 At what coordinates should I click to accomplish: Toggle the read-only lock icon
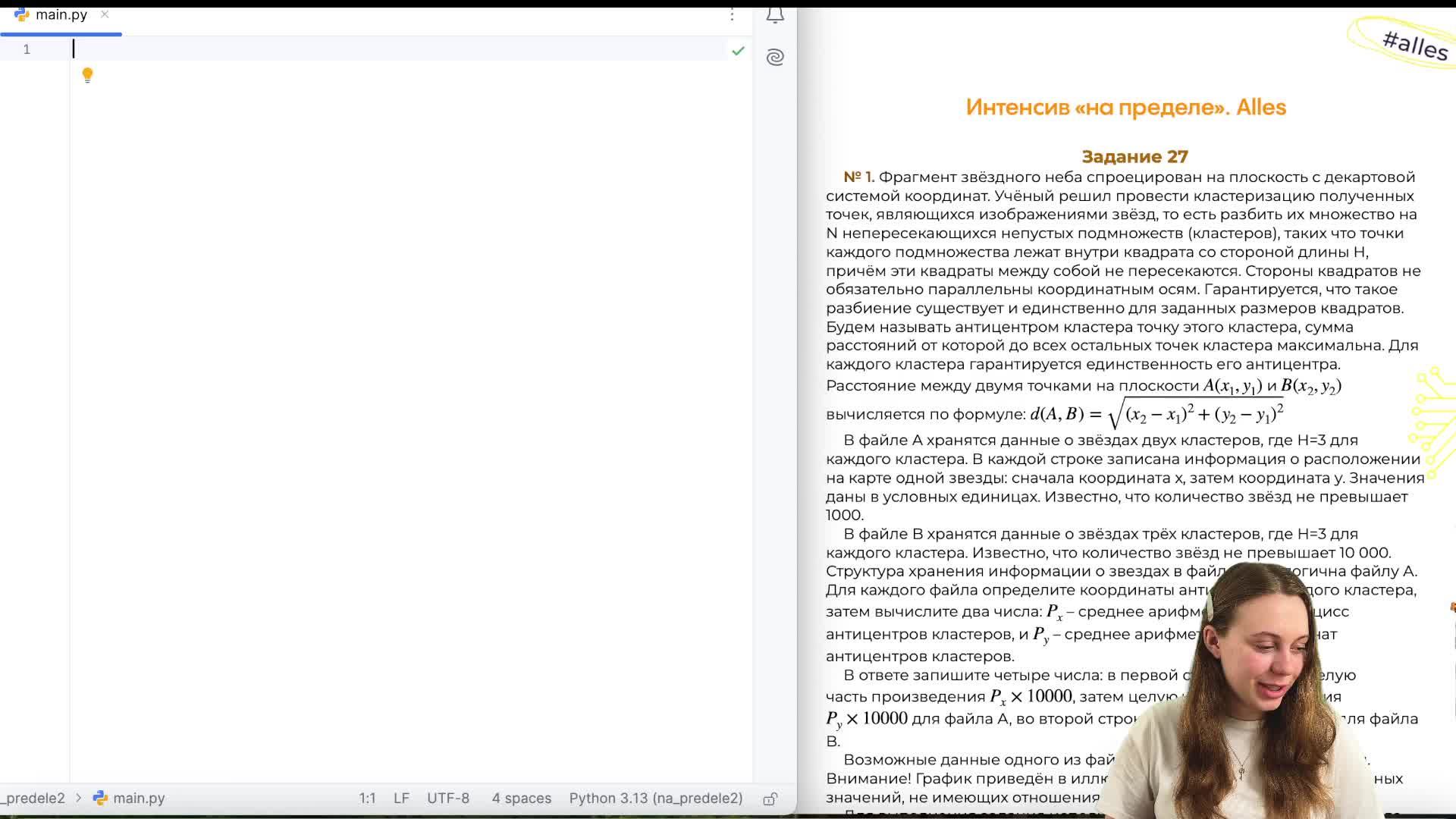(x=770, y=799)
